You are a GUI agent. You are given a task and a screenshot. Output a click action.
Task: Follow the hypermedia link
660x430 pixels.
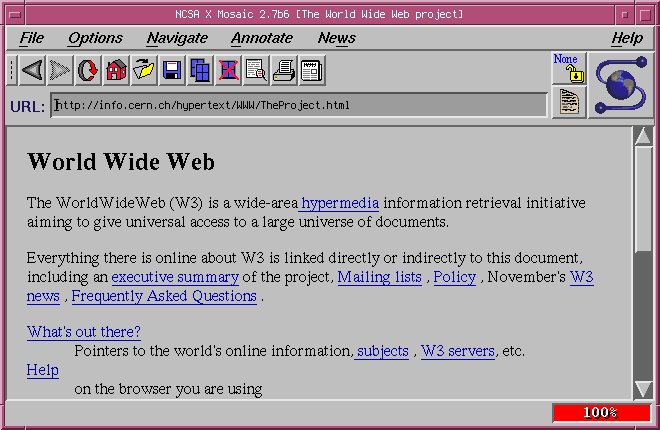(340, 203)
